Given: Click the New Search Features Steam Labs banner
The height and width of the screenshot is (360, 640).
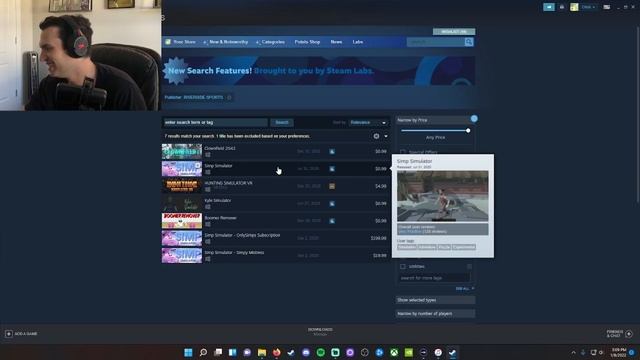Looking at the screenshot, I should pyautogui.click(x=318, y=71).
